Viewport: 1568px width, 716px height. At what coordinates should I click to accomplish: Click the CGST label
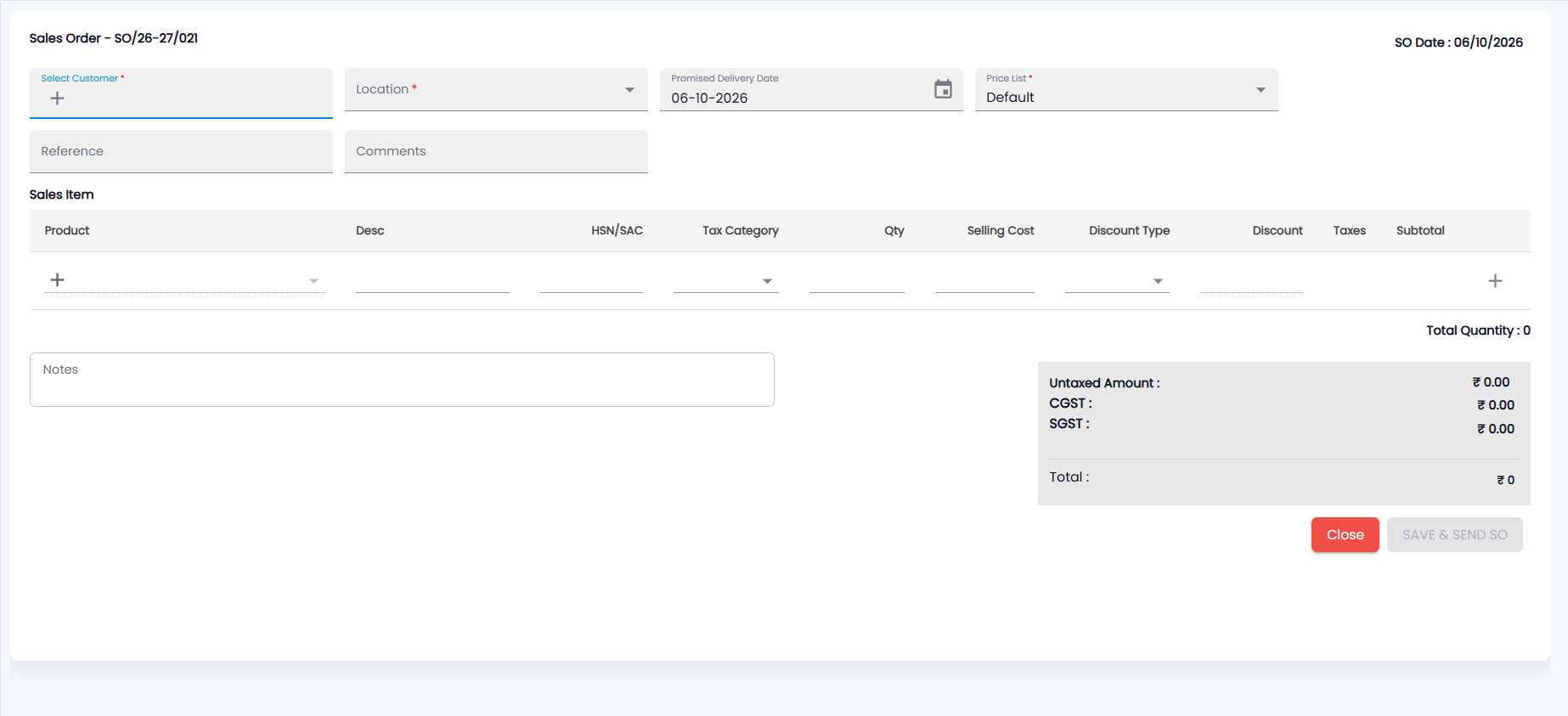coord(1070,403)
